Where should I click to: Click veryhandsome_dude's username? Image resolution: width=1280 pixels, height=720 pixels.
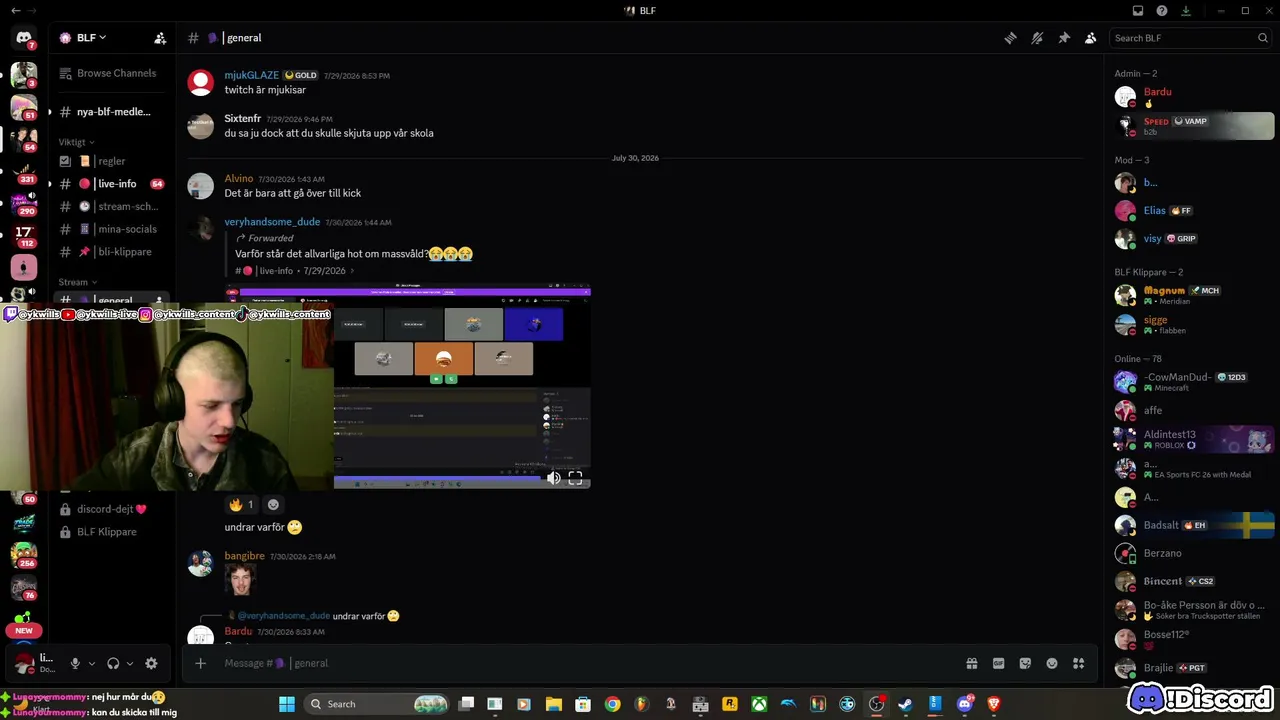tap(272, 222)
